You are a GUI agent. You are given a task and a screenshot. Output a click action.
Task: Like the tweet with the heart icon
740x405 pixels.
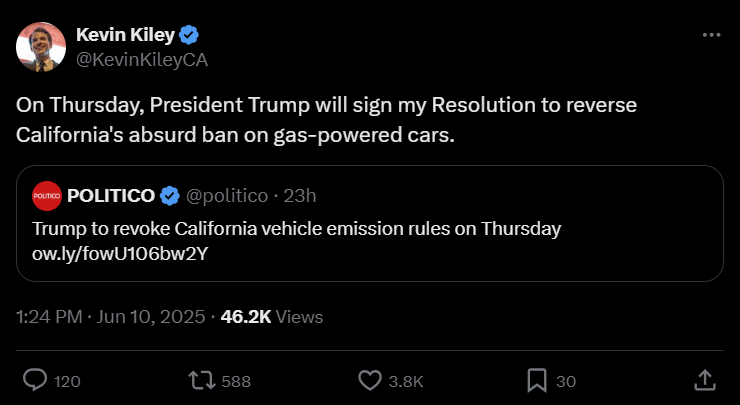pos(370,381)
